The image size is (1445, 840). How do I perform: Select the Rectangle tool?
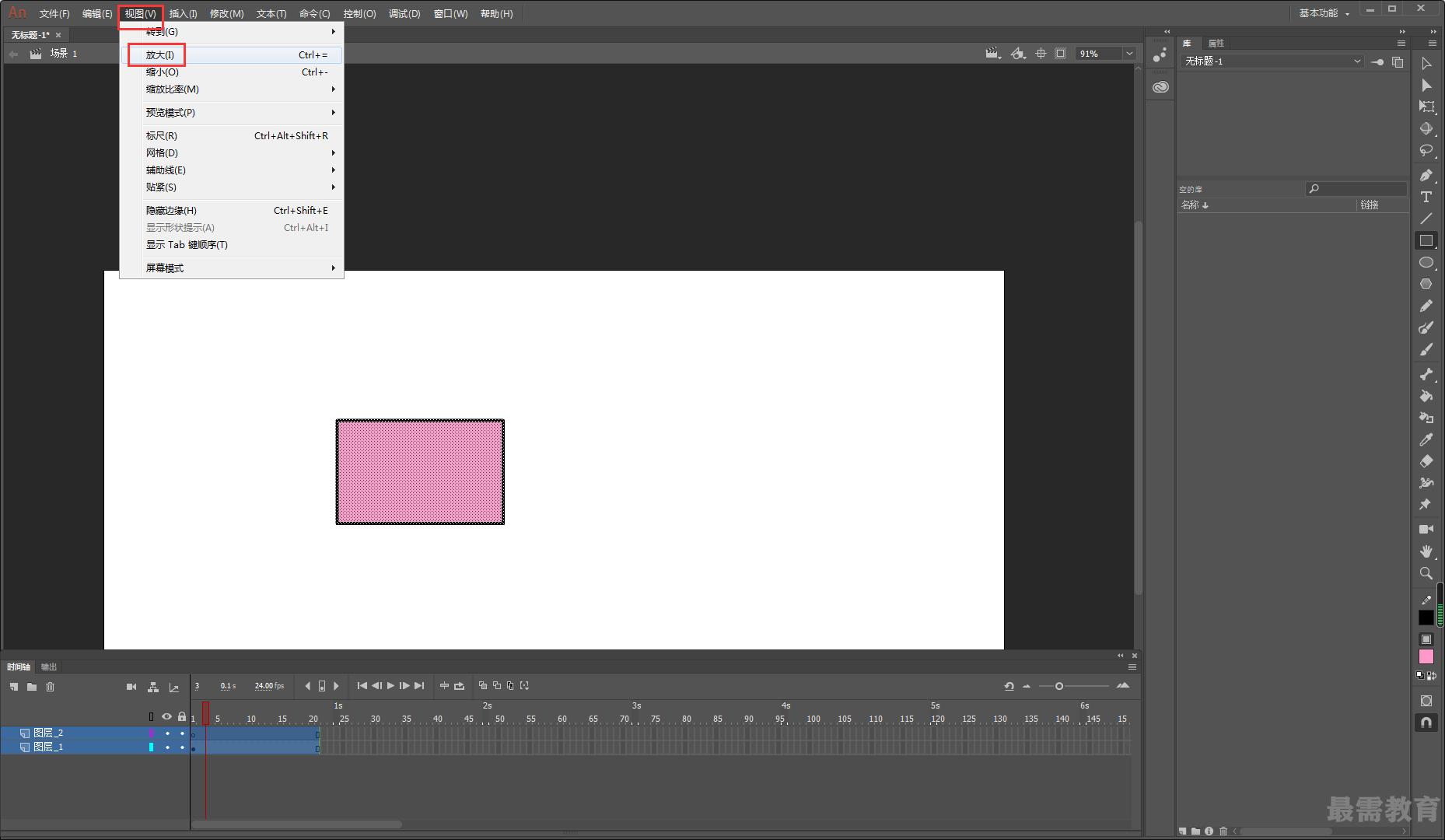1426,241
